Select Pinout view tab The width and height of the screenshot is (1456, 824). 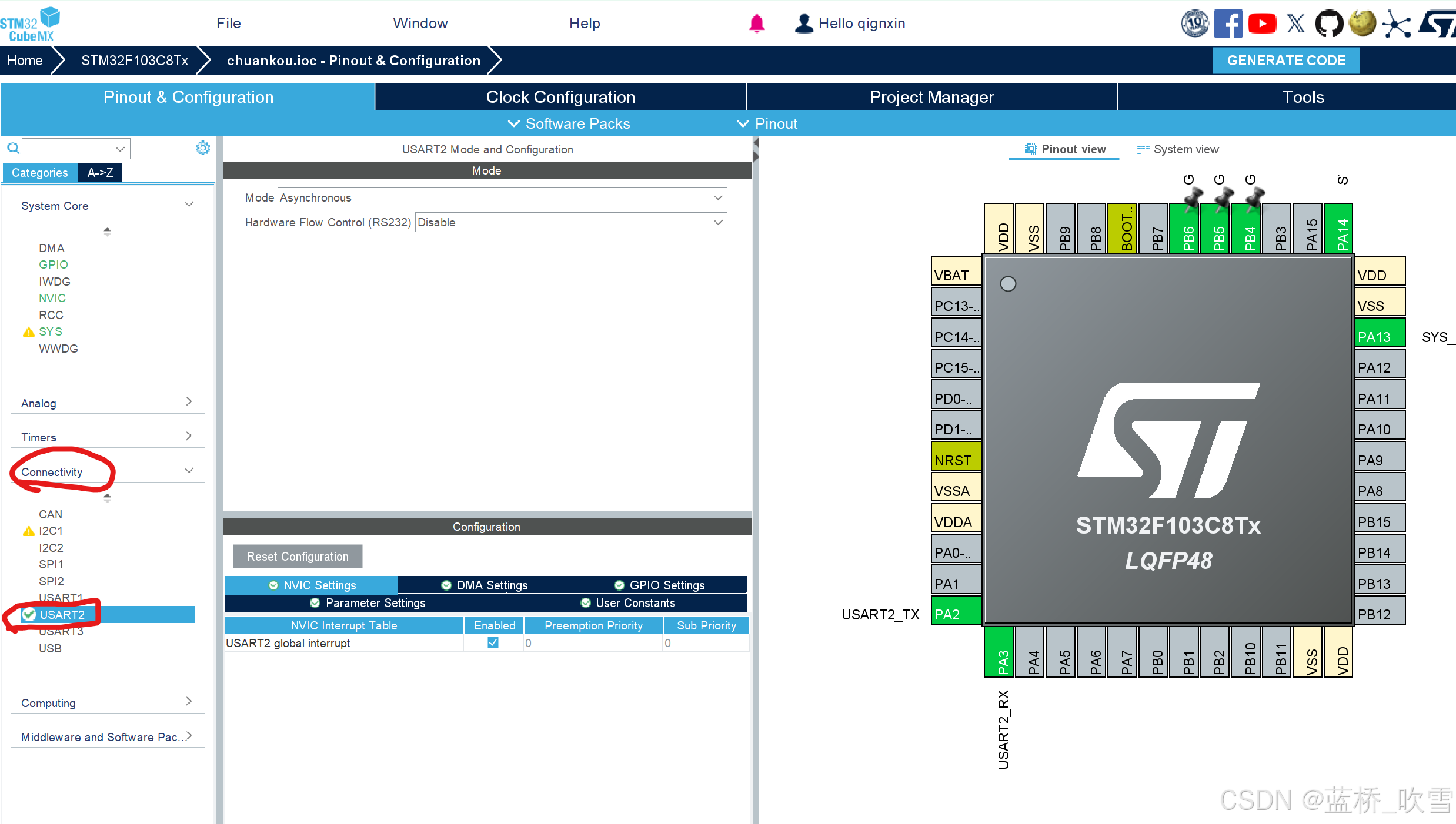1065,149
